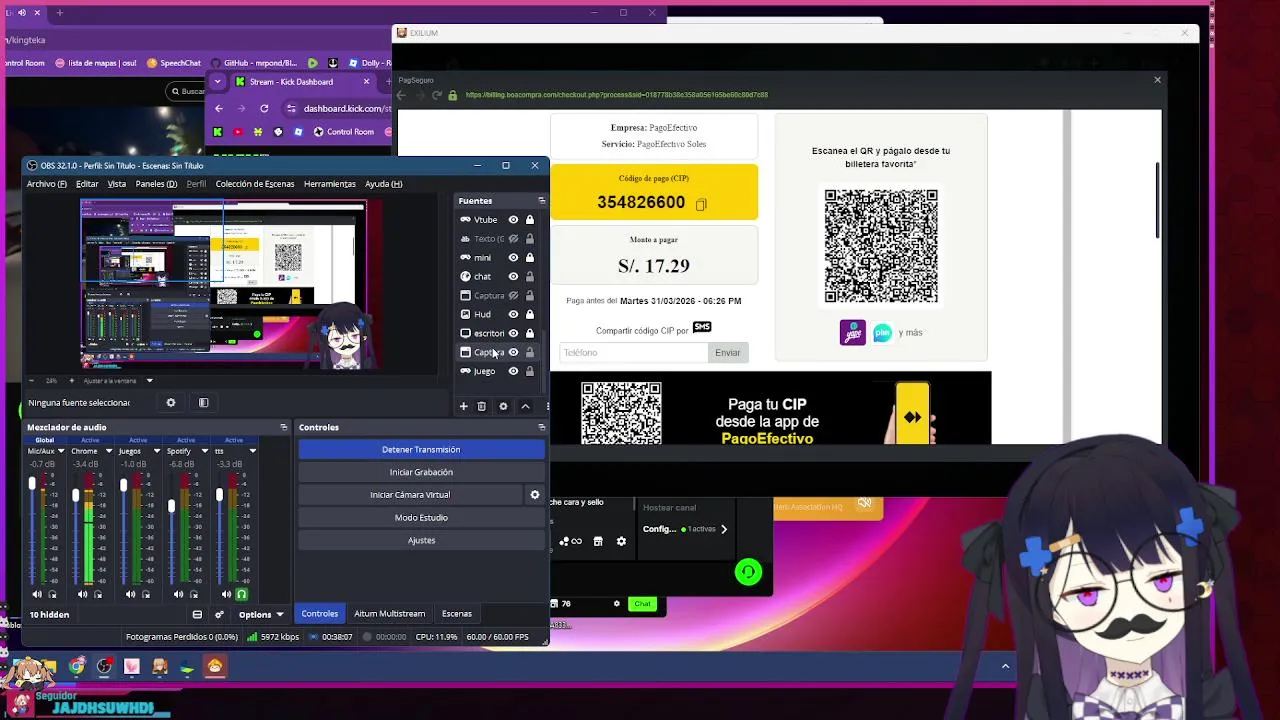1280x720 pixels.
Task: Open the YouTube bookmark icon
Action: 238,132
